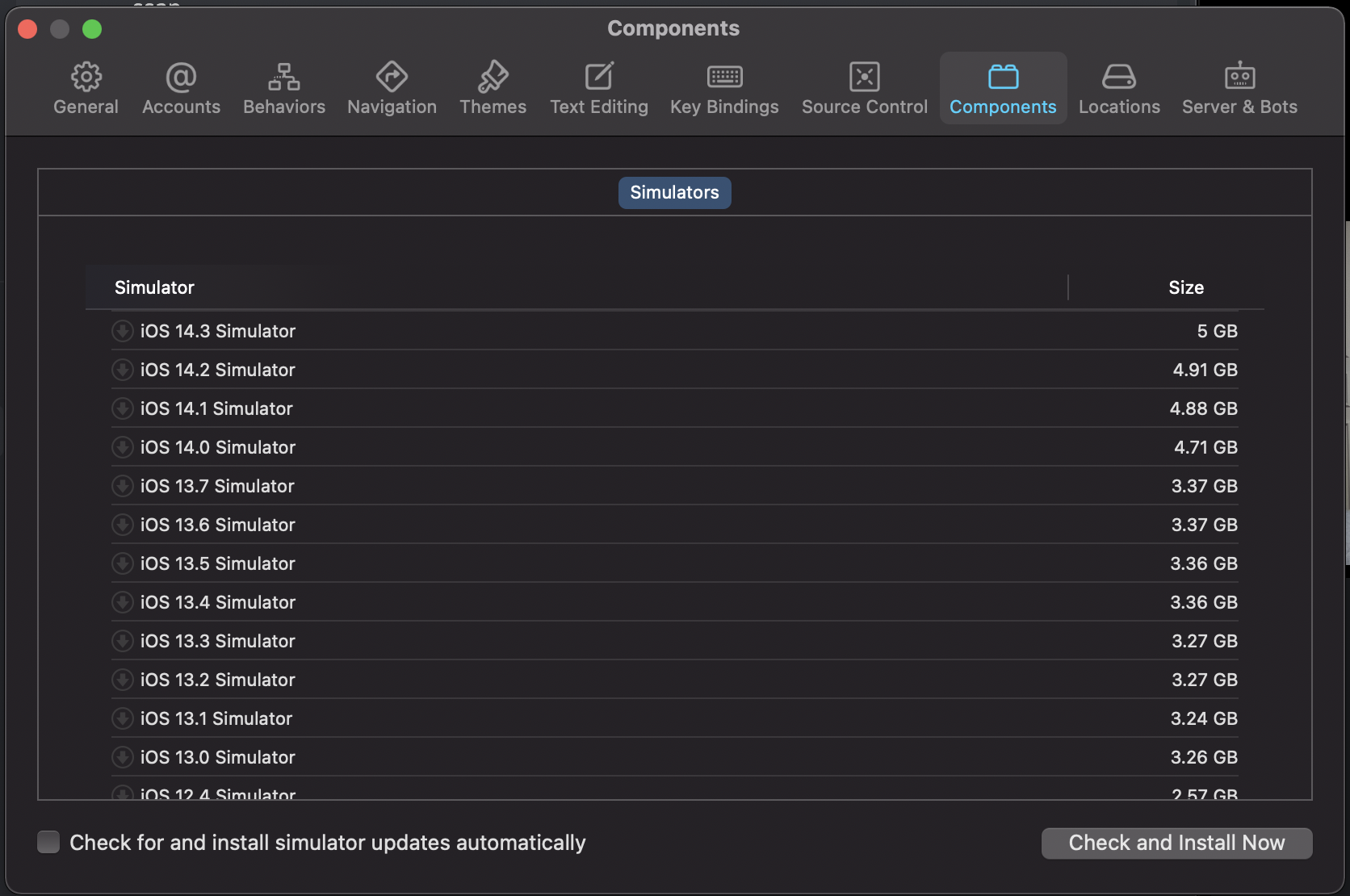
Task: Open the Key Bindings pane
Action: 723,88
